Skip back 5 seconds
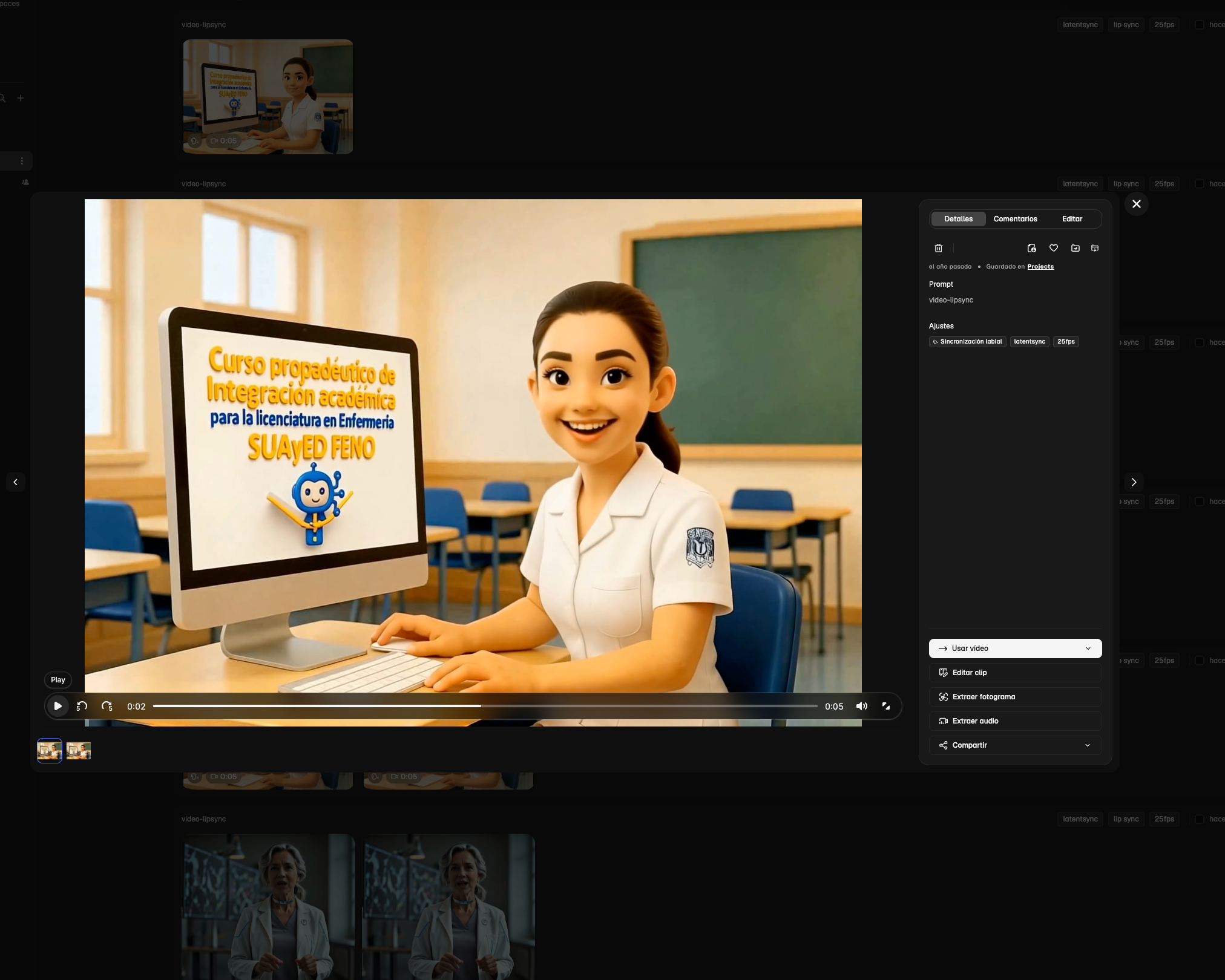Image resolution: width=1225 pixels, height=980 pixels. (82, 706)
